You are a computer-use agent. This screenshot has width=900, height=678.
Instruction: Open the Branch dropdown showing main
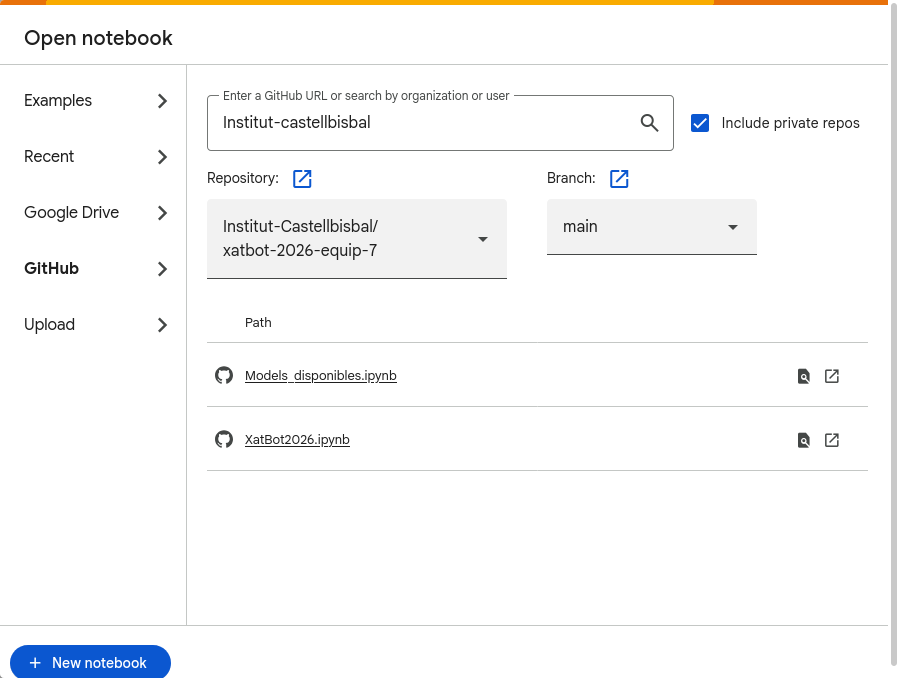[651, 227]
